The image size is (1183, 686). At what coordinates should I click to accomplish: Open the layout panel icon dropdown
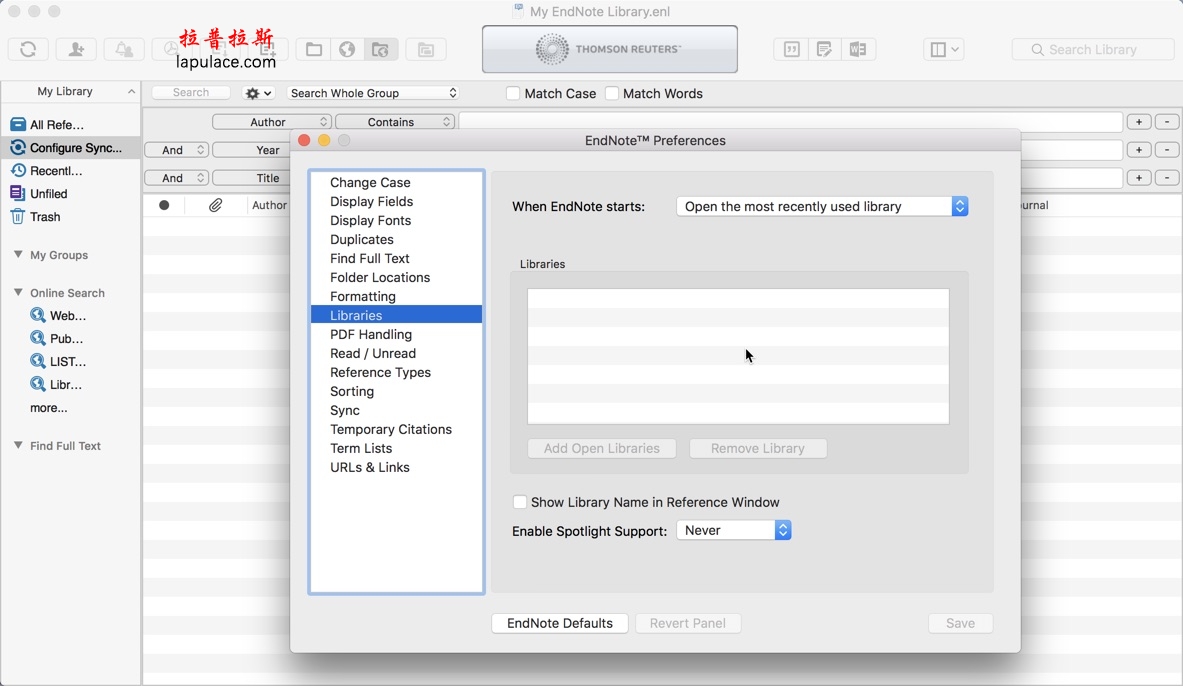[944, 49]
